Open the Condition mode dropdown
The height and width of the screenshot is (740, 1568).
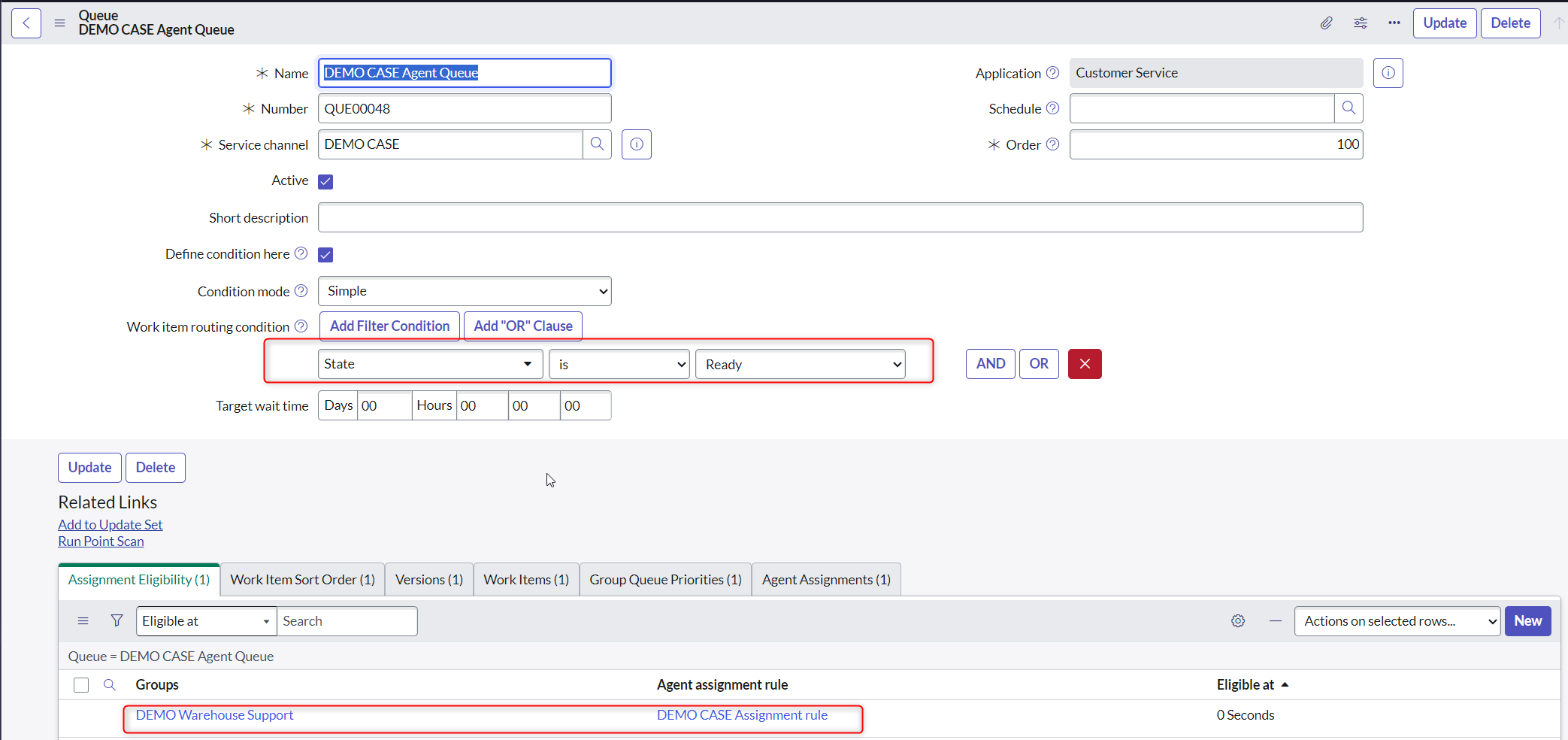coord(465,291)
